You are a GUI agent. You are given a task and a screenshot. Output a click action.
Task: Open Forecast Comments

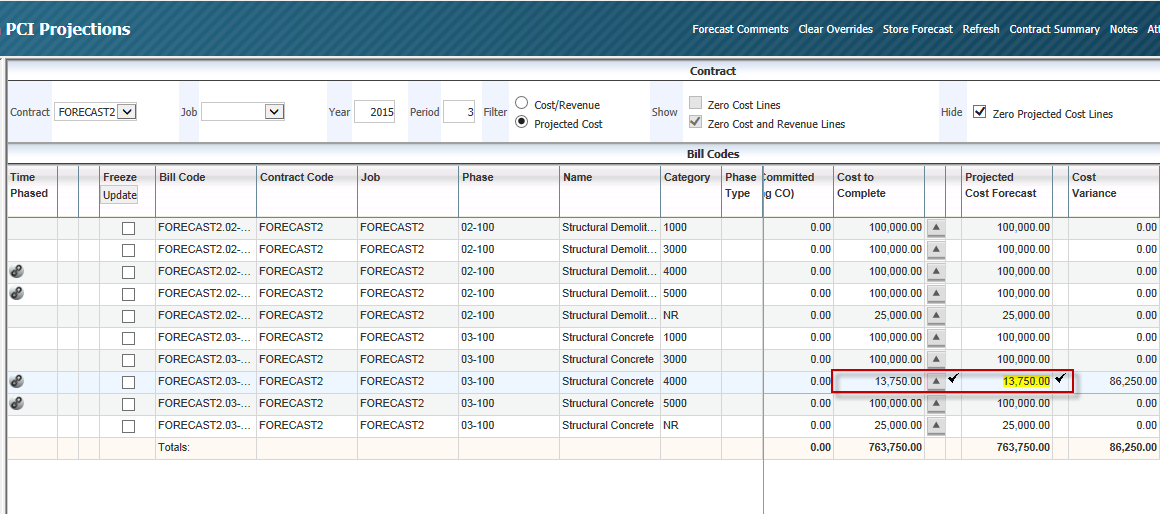pos(740,30)
